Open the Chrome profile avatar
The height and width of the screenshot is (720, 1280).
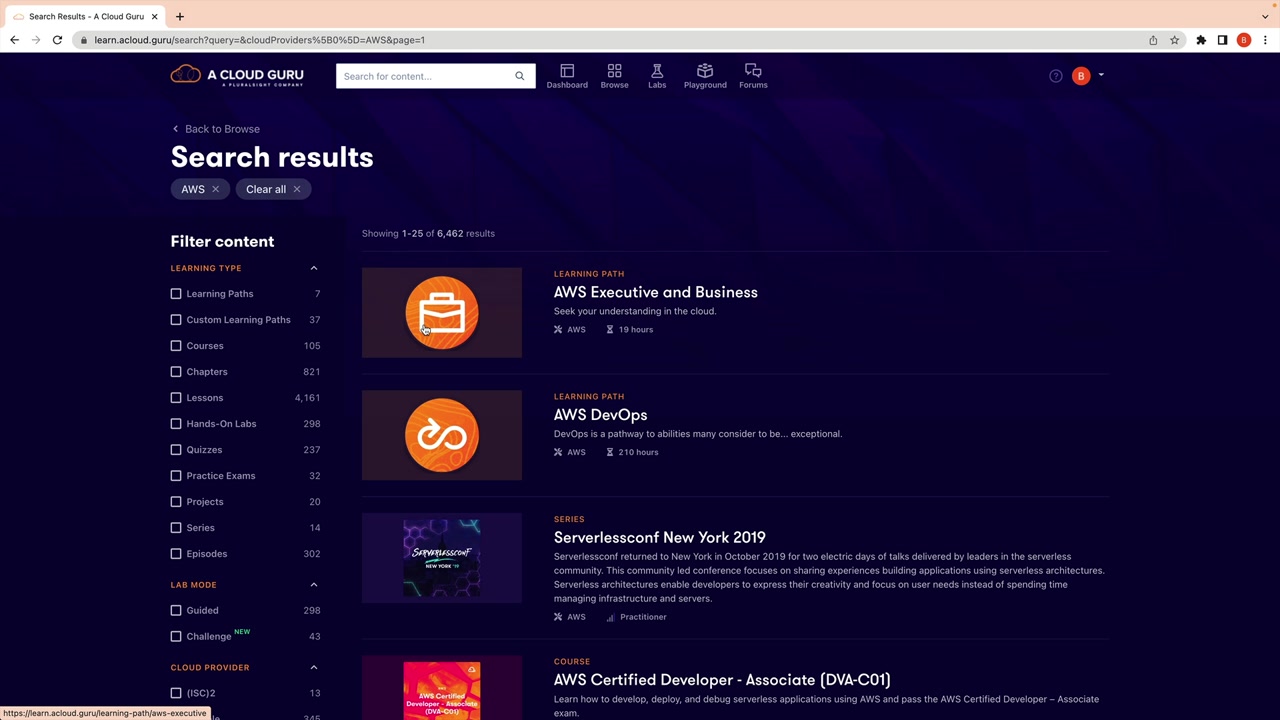1244,40
